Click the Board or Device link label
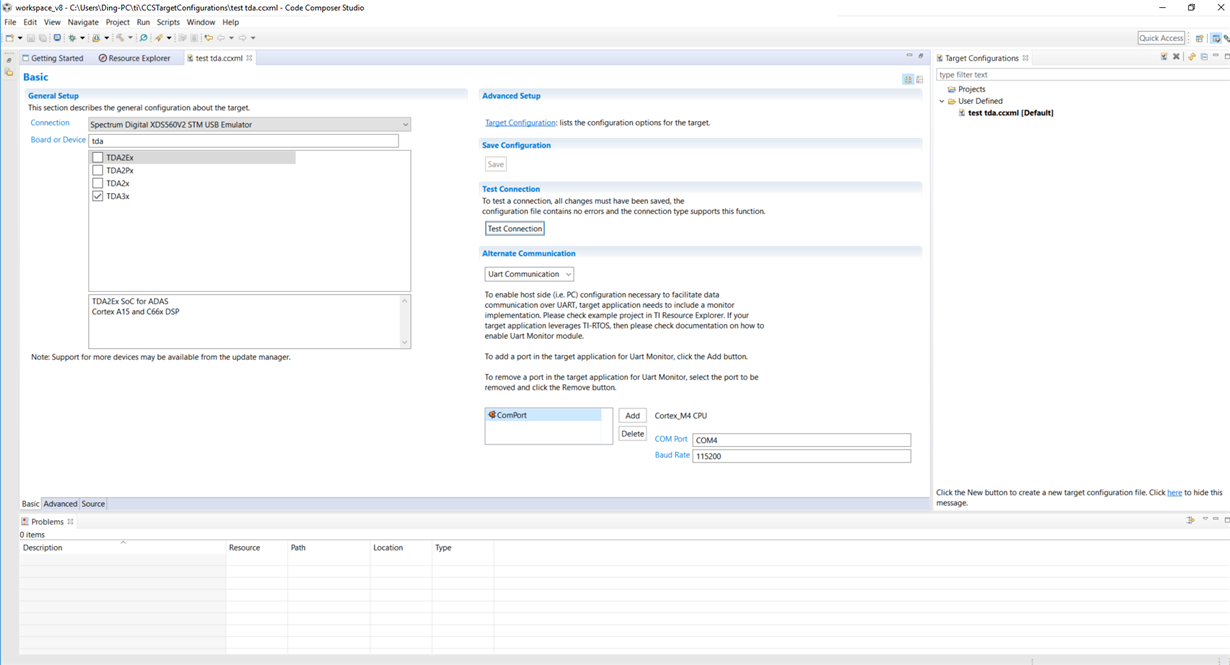Image resolution: width=1230 pixels, height=665 pixels. [x=58, y=140]
